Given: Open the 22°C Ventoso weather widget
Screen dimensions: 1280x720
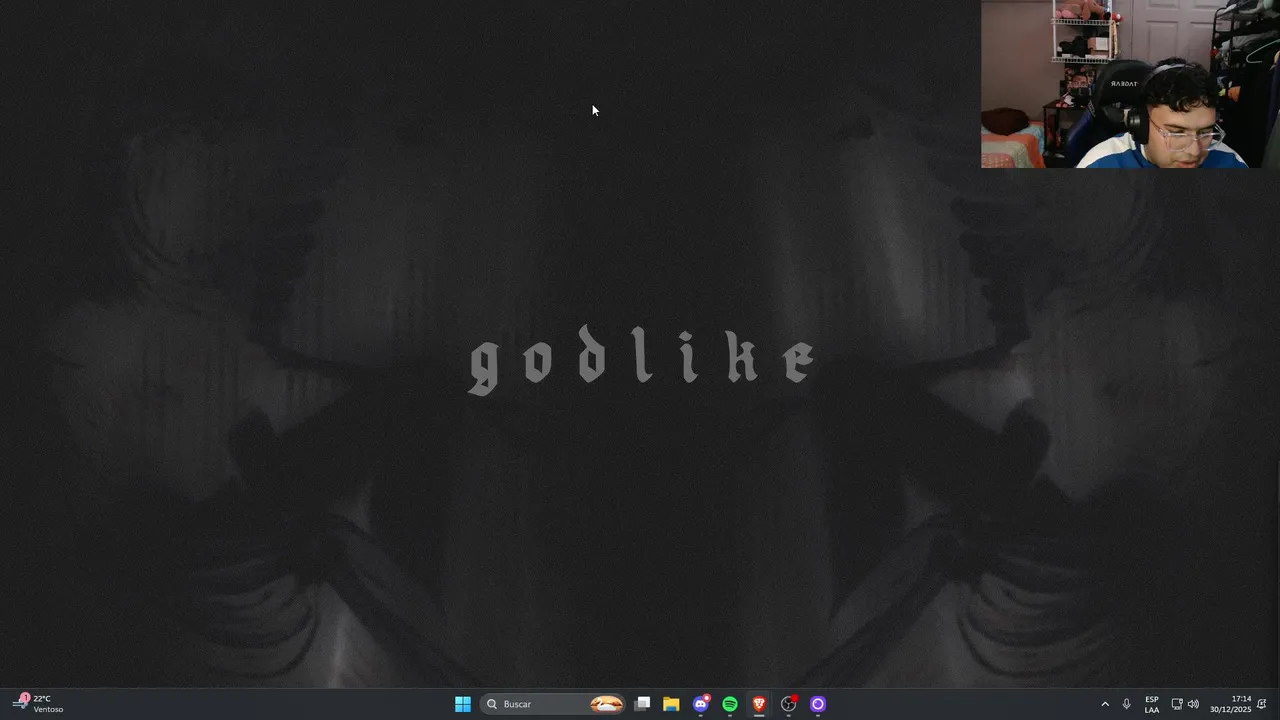Looking at the screenshot, I should (40, 704).
